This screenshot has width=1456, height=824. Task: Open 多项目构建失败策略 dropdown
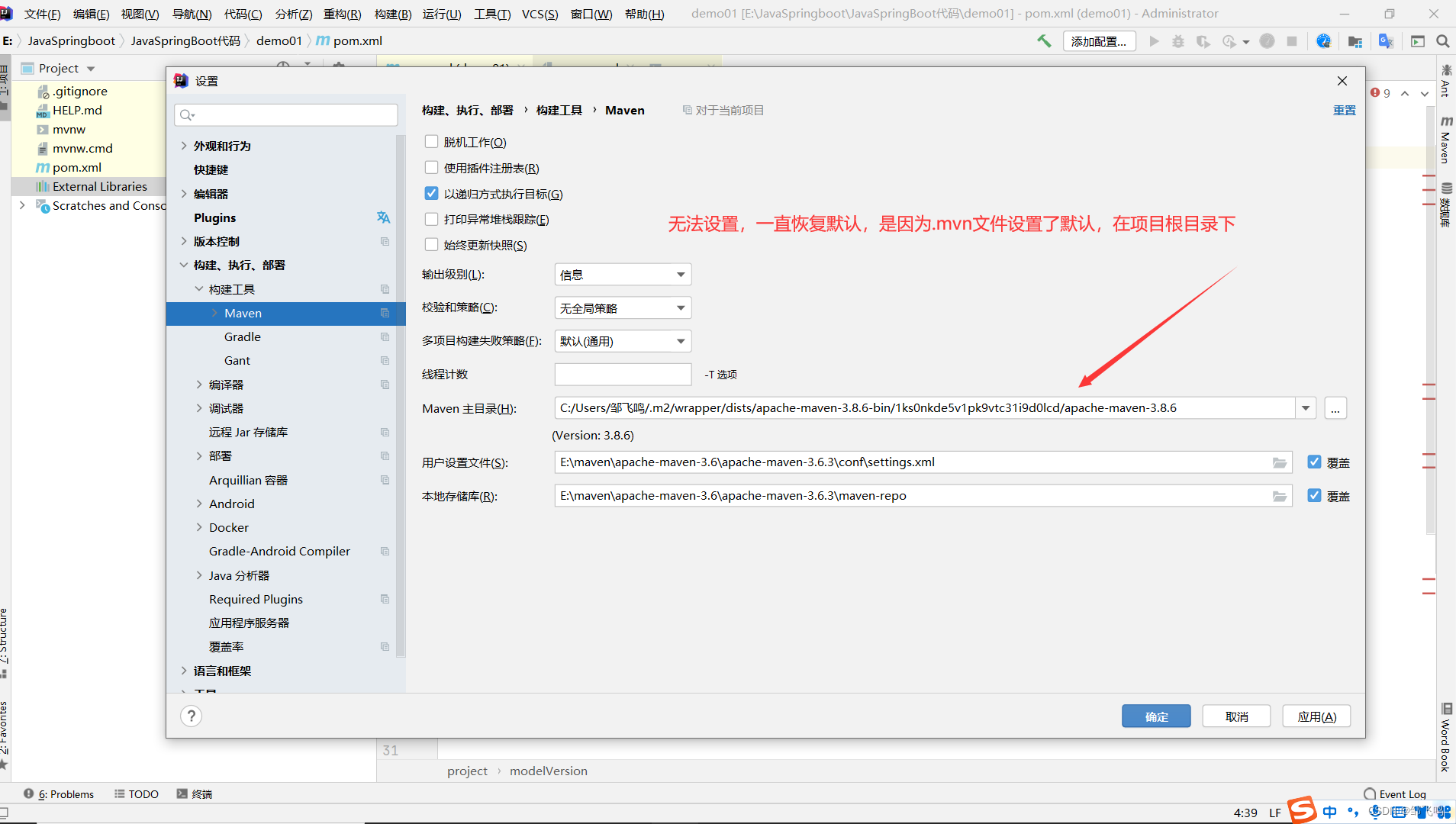coord(623,341)
